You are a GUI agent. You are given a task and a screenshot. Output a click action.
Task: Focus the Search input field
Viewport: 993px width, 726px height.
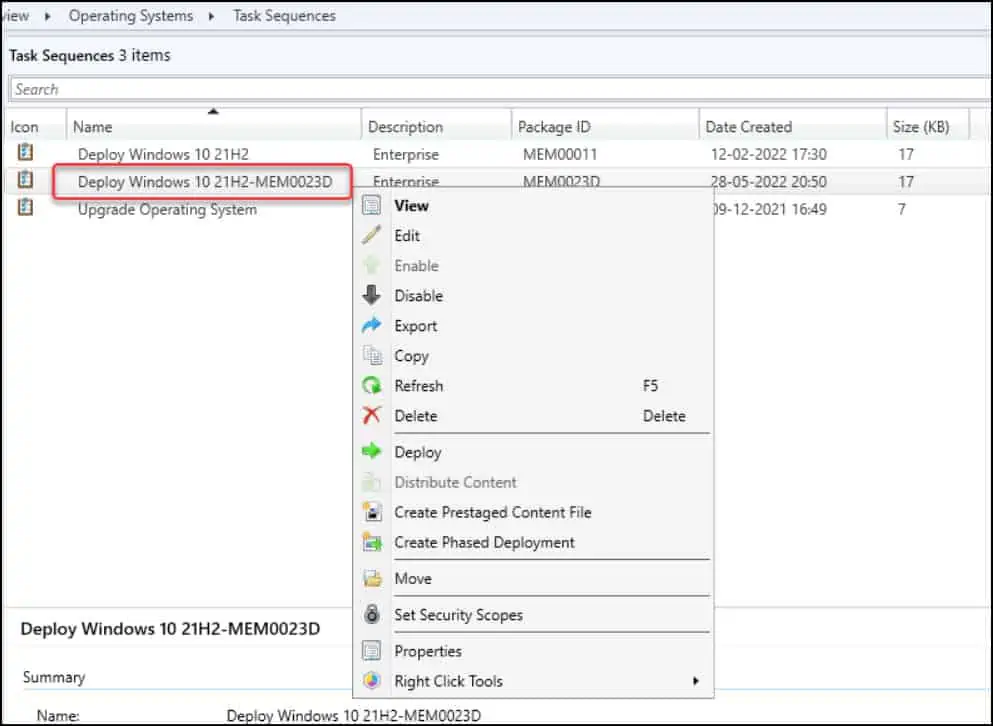(500, 89)
